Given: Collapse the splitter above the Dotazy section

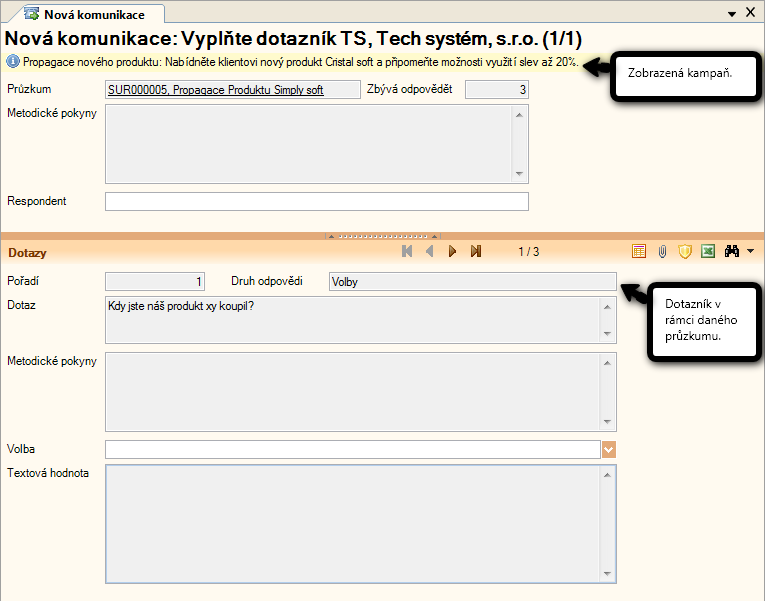Looking at the screenshot, I should (382, 236).
